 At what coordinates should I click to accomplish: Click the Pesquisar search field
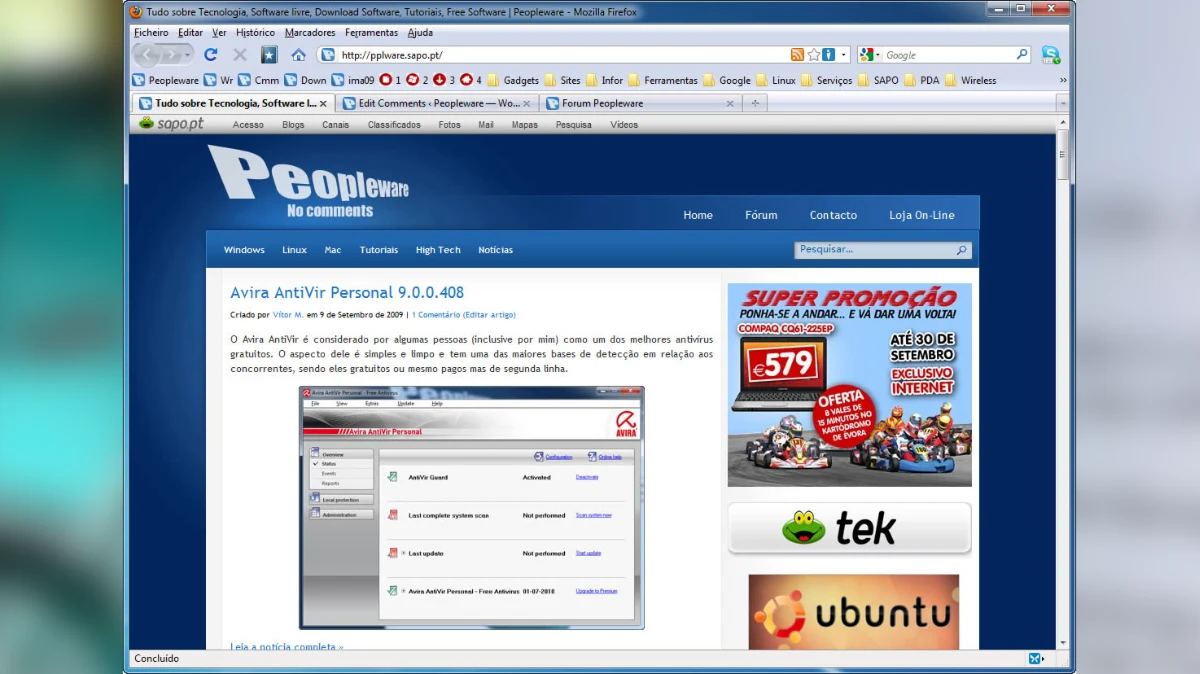pos(875,250)
